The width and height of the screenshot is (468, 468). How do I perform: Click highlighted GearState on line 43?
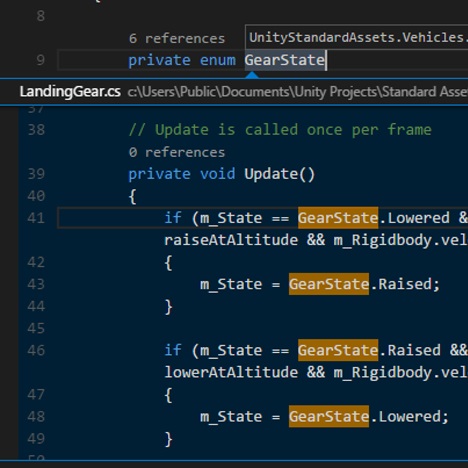(x=329, y=284)
